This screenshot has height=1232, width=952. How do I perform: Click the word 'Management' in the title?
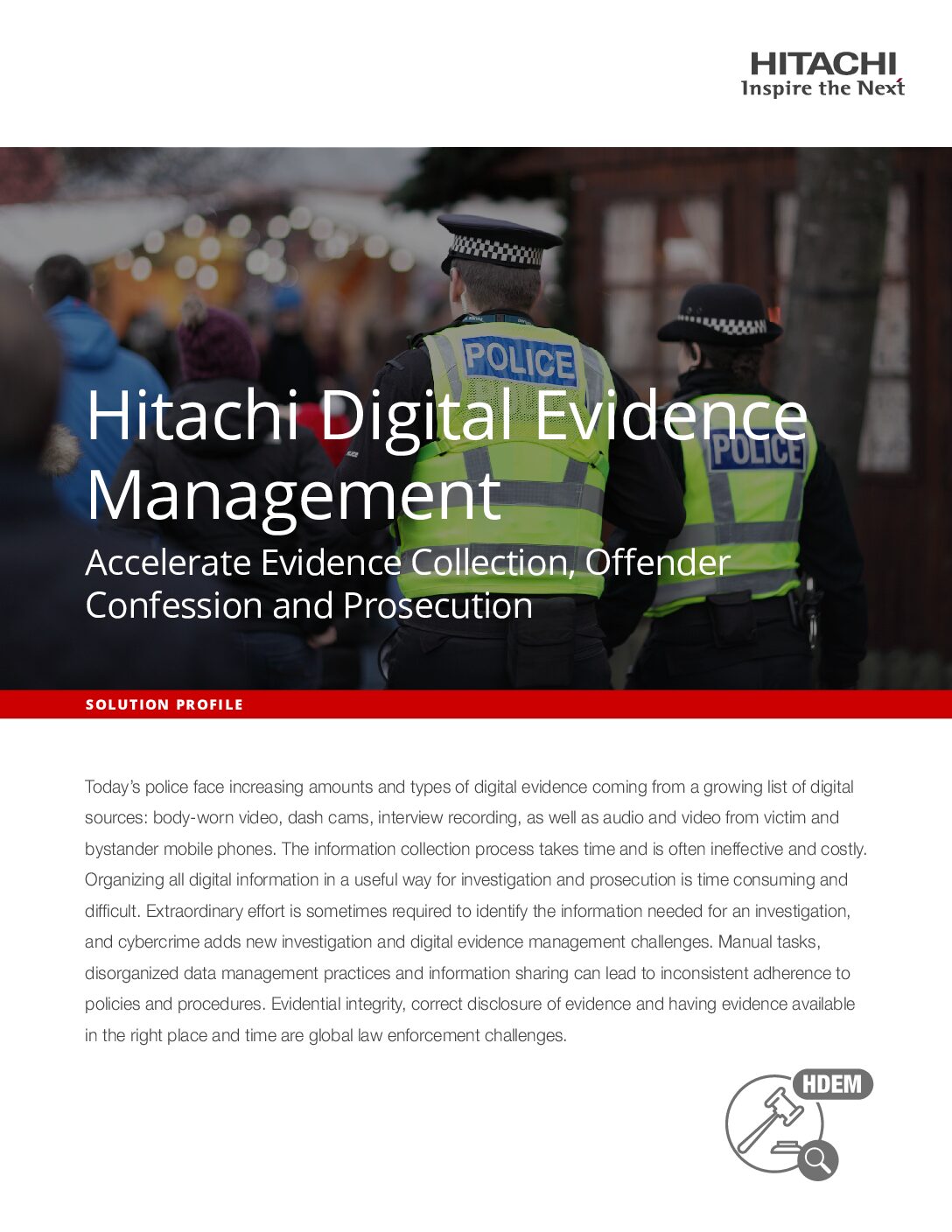coord(293,495)
